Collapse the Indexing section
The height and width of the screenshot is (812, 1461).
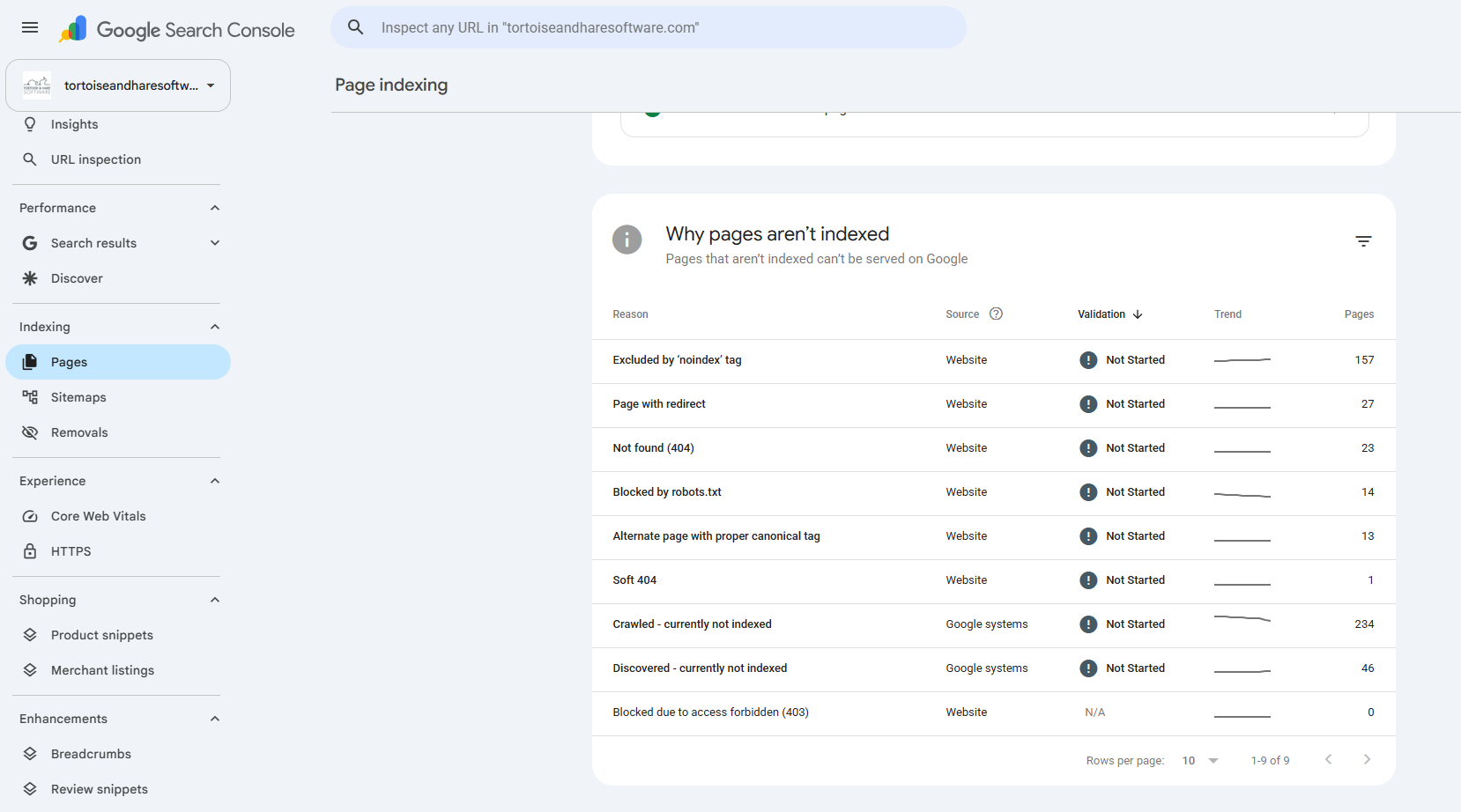coord(215,327)
